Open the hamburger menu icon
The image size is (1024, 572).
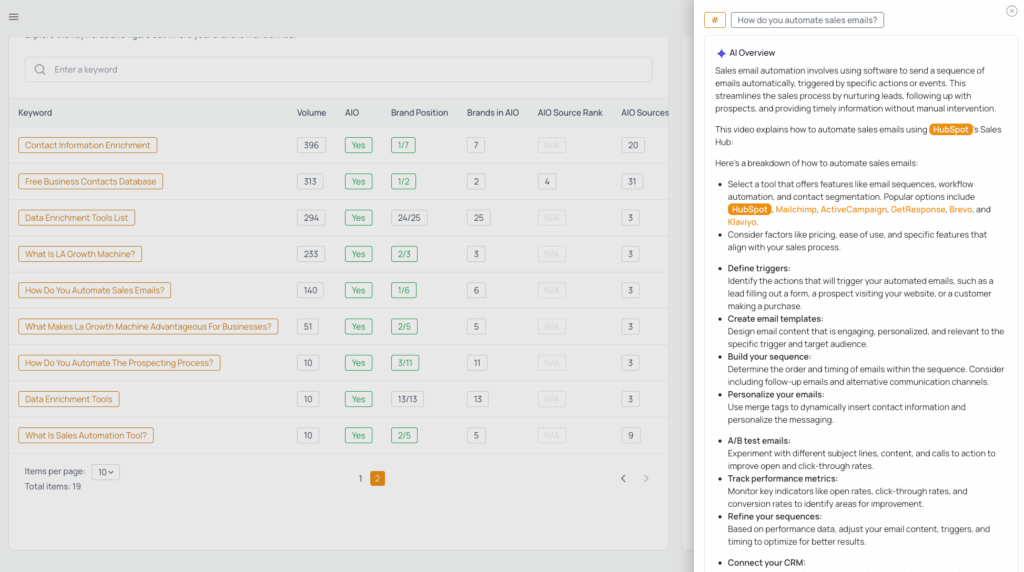pyautogui.click(x=14, y=17)
